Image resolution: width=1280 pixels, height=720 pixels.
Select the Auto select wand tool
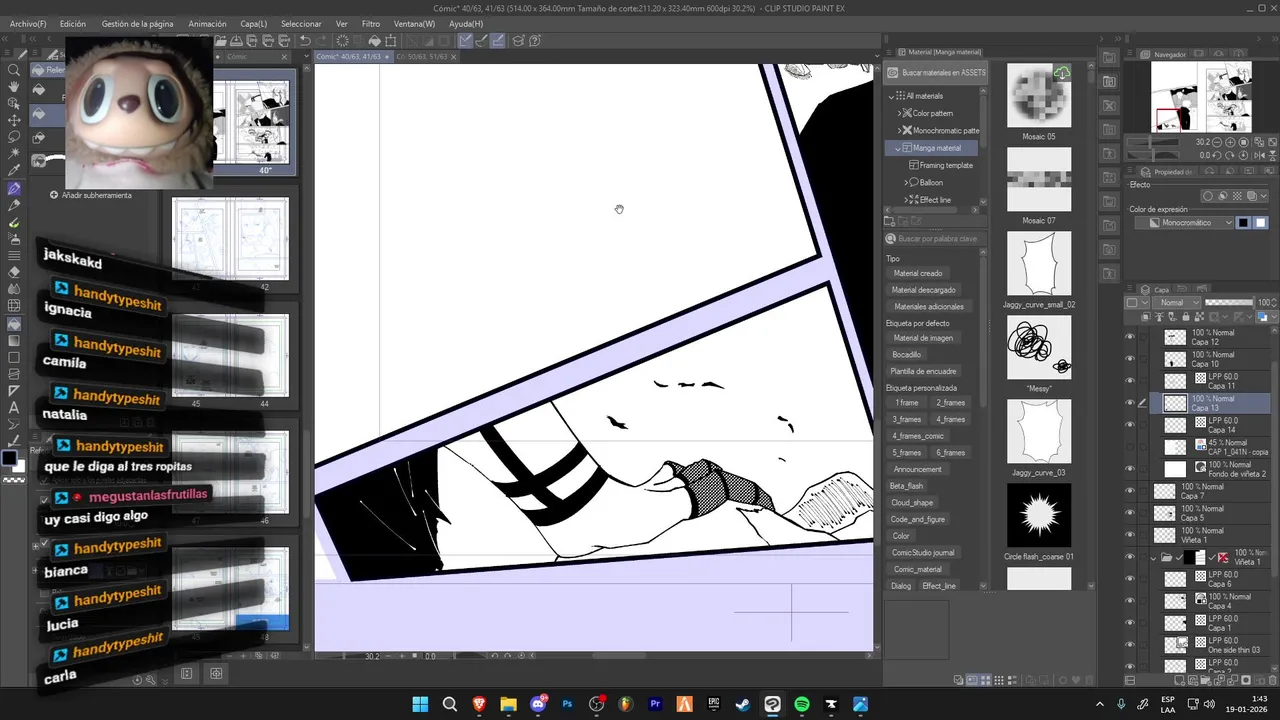pos(14,154)
